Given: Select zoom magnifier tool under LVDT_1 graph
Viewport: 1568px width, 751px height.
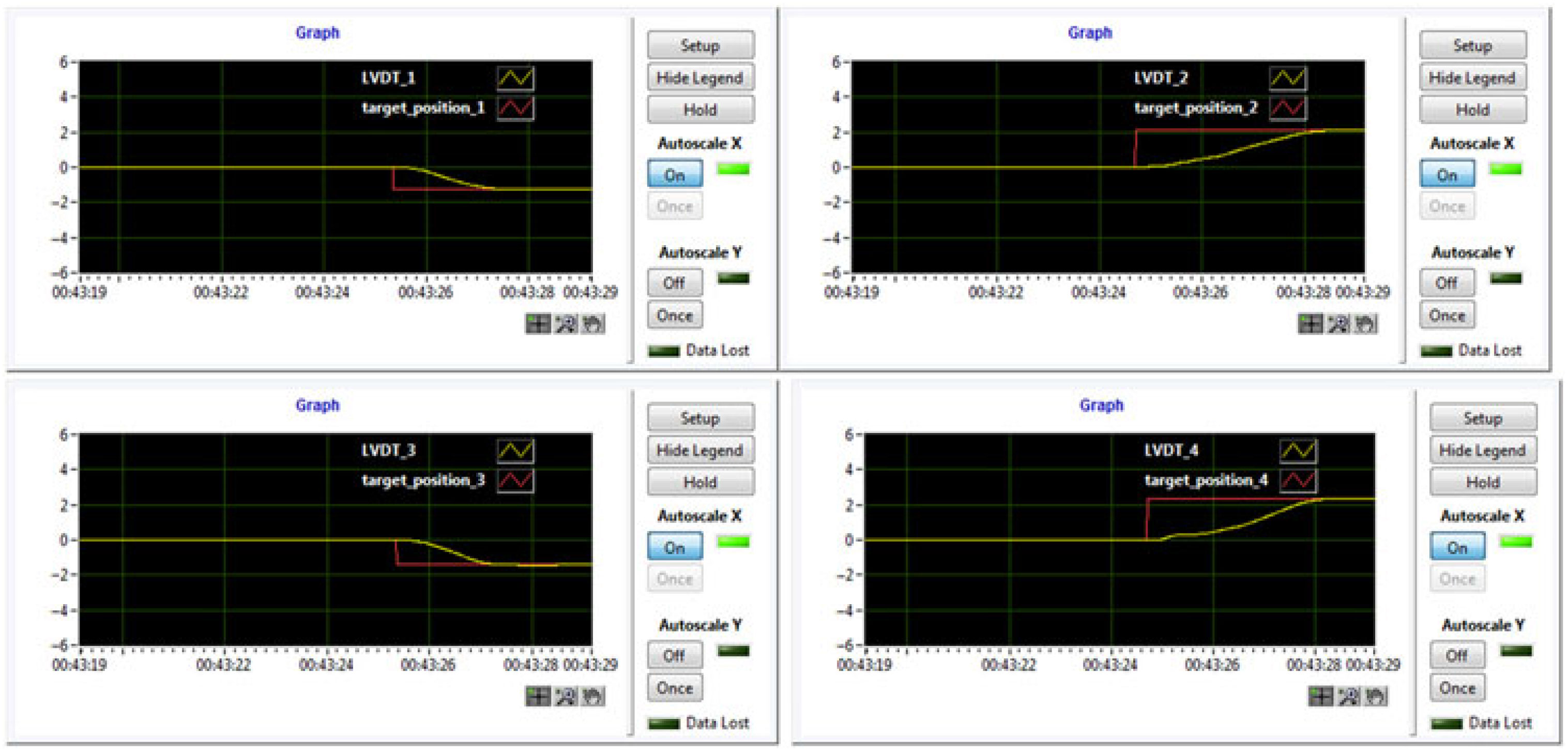Looking at the screenshot, I should [x=566, y=324].
